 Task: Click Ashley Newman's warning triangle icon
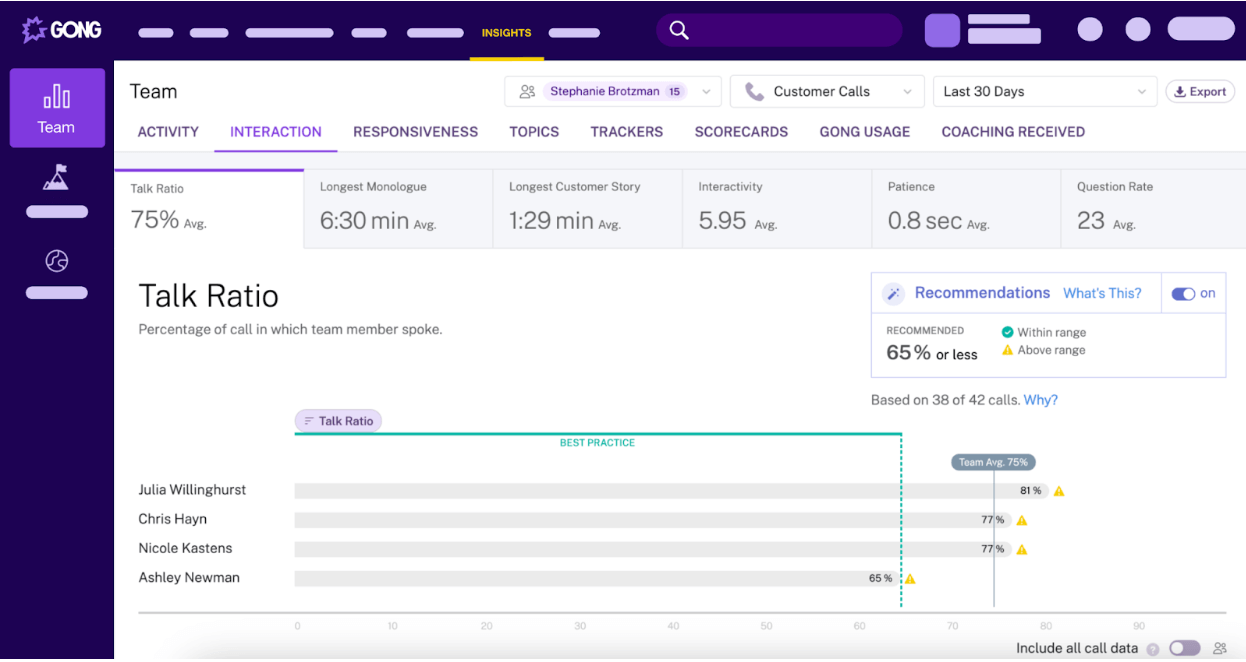coord(910,578)
